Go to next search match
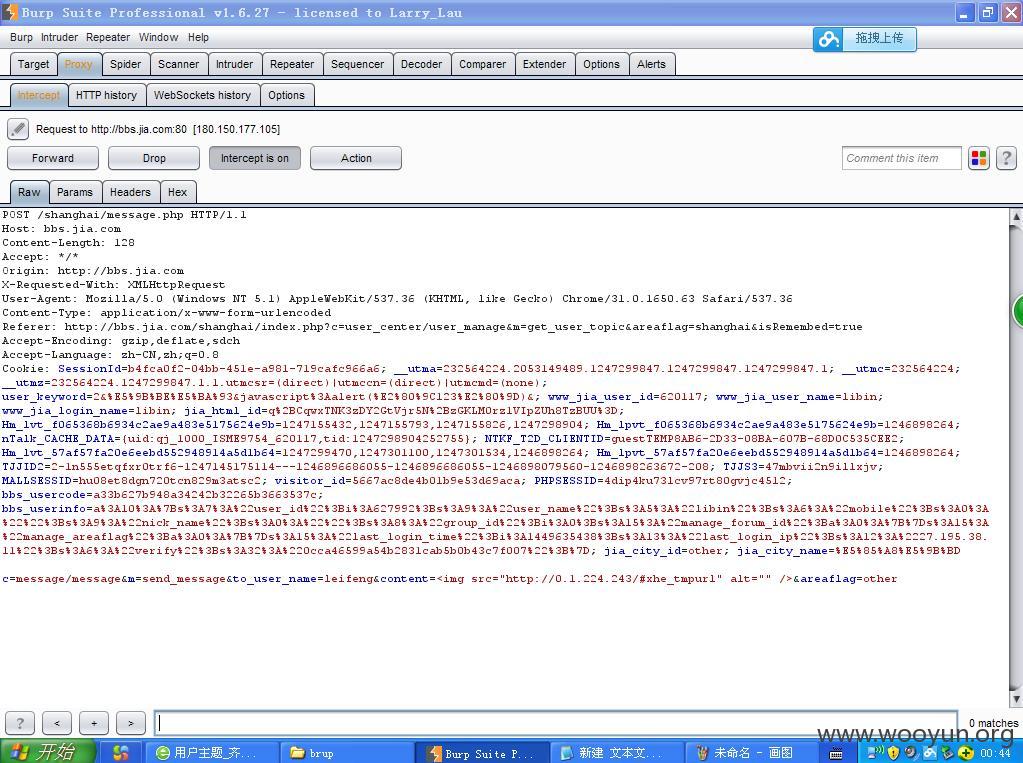This screenshot has width=1023, height=763. pos(130,723)
